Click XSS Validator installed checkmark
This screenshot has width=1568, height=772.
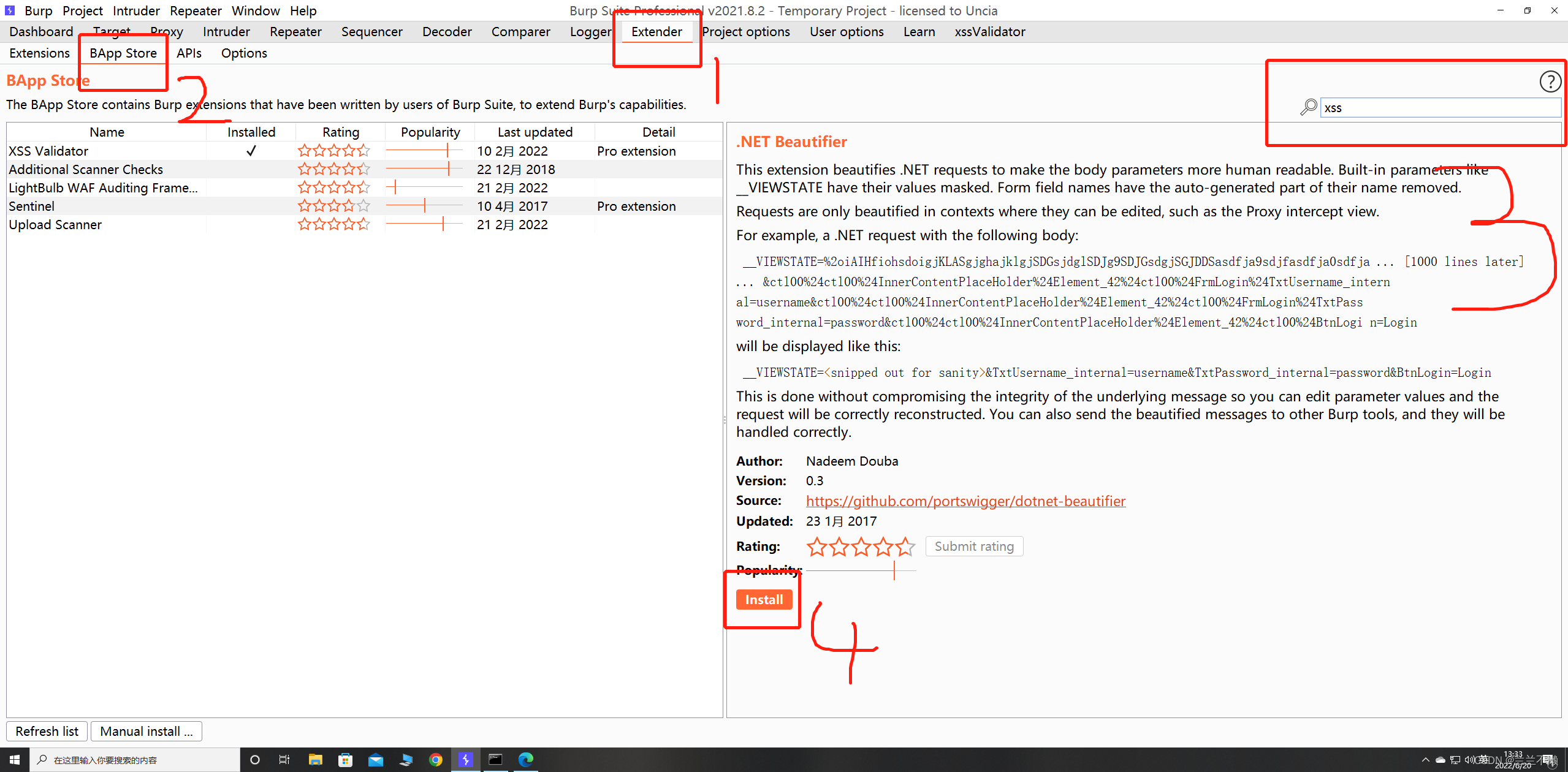[x=251, y=151]
